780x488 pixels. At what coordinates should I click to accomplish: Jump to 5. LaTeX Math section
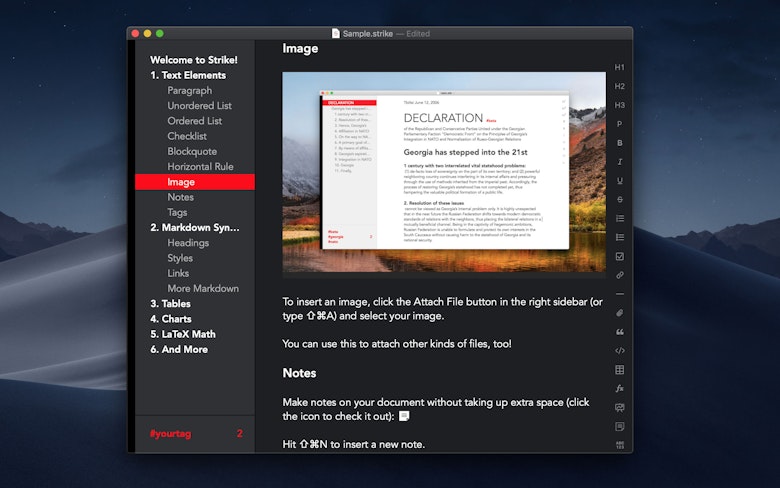183,334
